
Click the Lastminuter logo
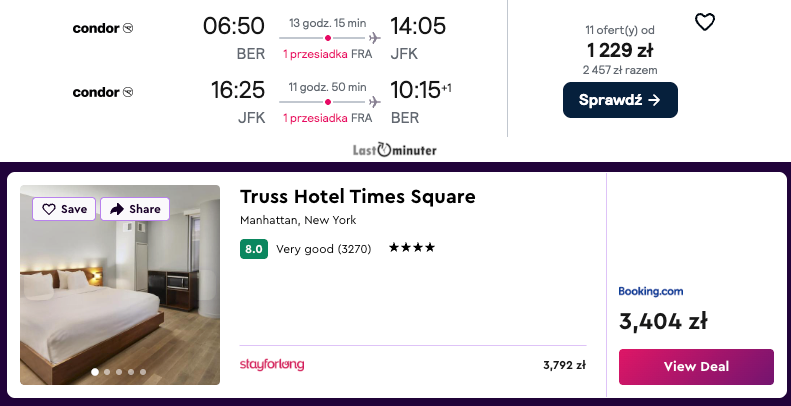click(394, 150)
